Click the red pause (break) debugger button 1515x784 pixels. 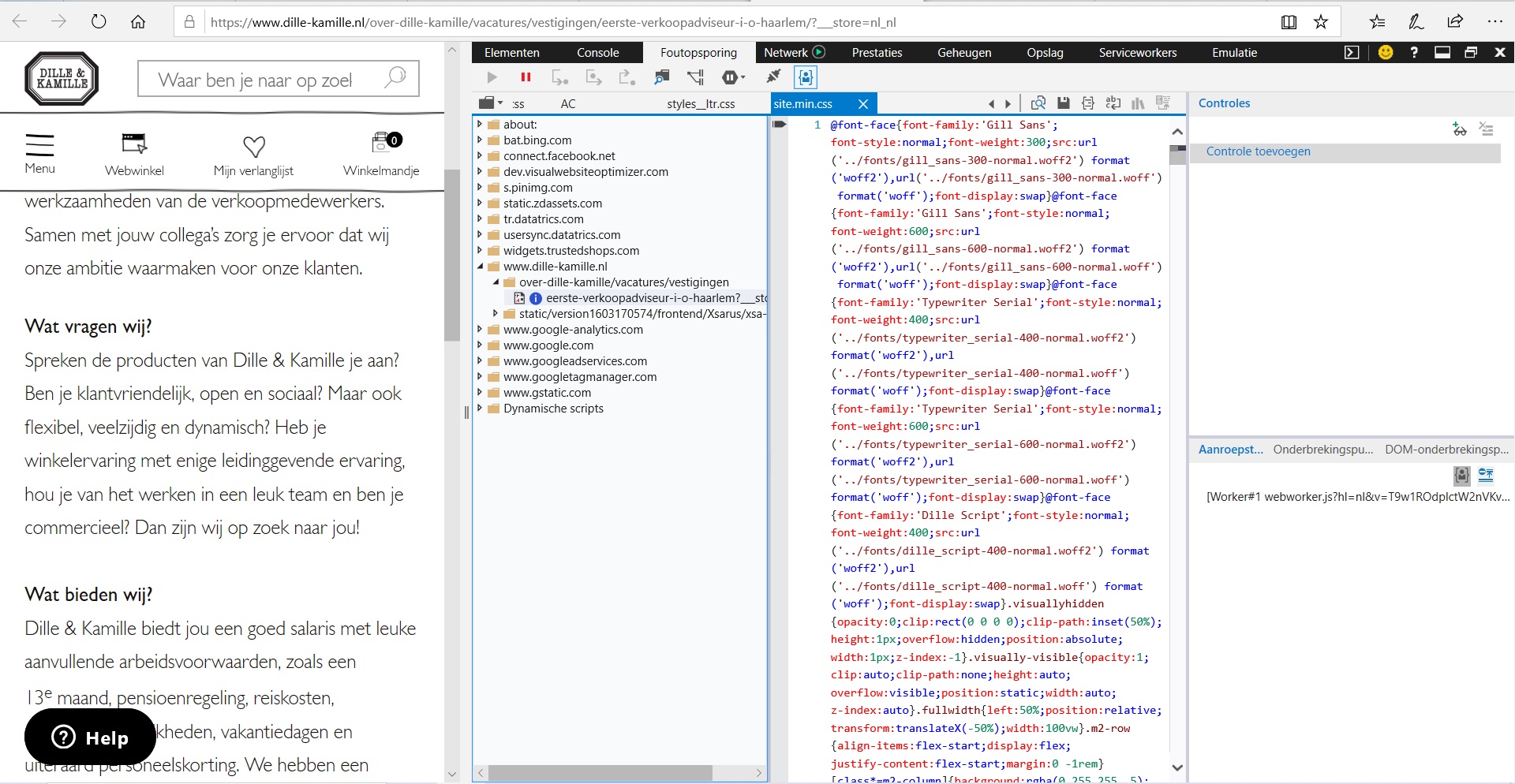[x=526, y=77]
